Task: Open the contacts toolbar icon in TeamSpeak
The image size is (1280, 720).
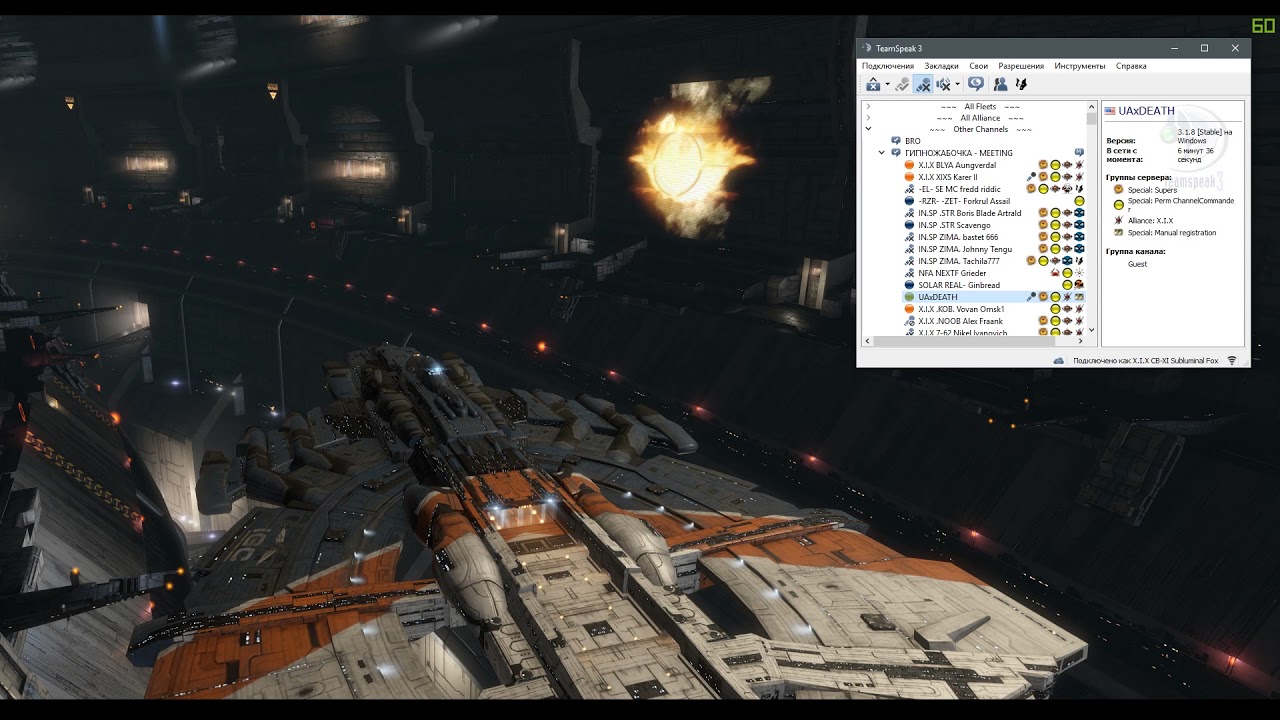Action: [1000, 84]
